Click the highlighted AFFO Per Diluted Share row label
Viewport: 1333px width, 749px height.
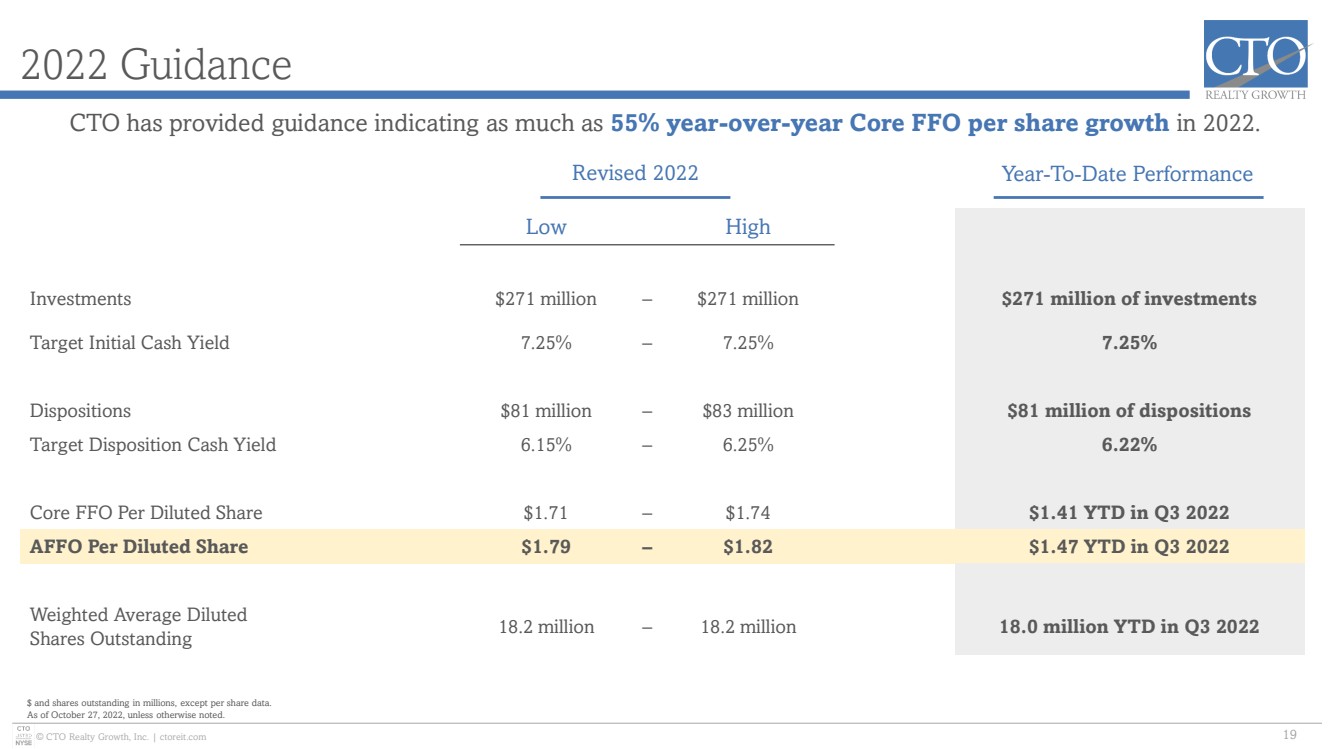(x=139, y=547)
